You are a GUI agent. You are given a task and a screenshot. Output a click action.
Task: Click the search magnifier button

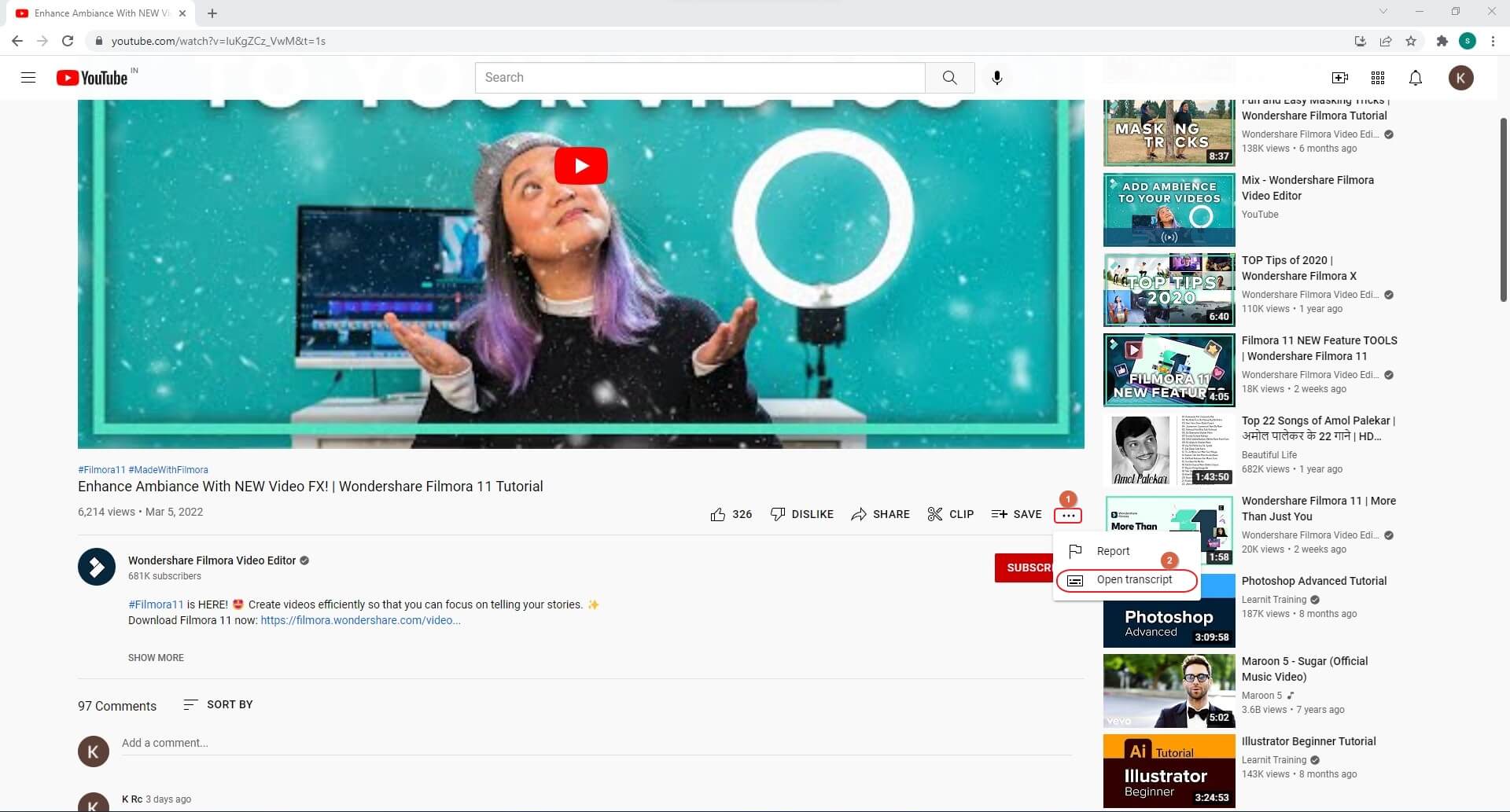pos(949,78)
